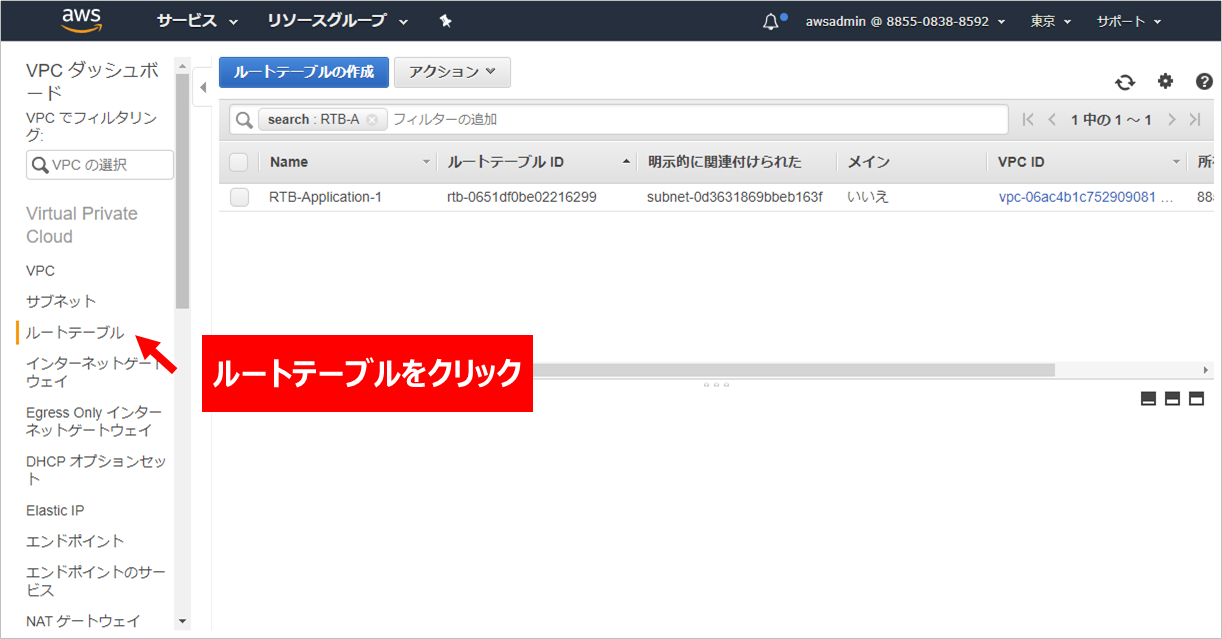1222x639 pixels.
Task: Click the ルートテーブルの作成 button
Action: pos(303,72)
